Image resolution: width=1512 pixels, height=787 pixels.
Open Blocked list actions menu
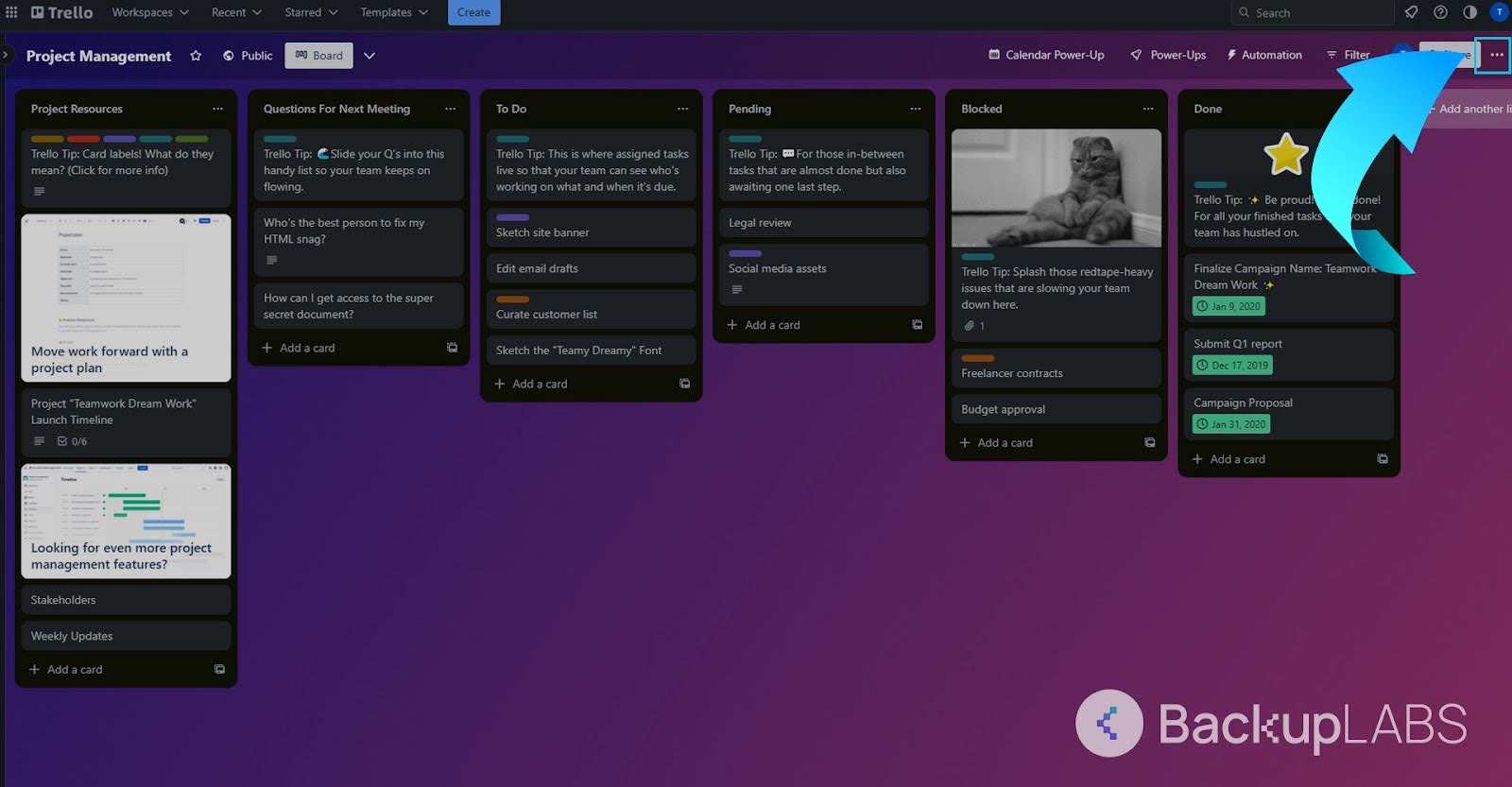tap(1147, 109)
